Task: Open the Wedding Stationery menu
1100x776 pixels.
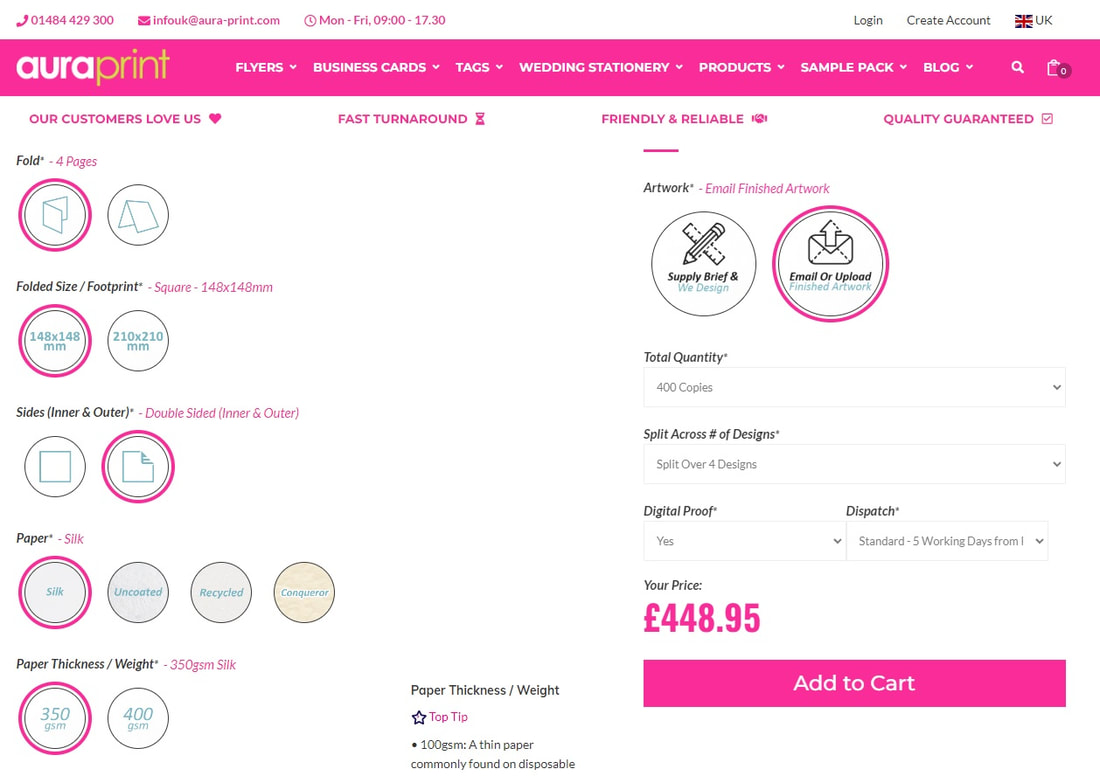Action: pyautogui.click(x=600, y=67)
